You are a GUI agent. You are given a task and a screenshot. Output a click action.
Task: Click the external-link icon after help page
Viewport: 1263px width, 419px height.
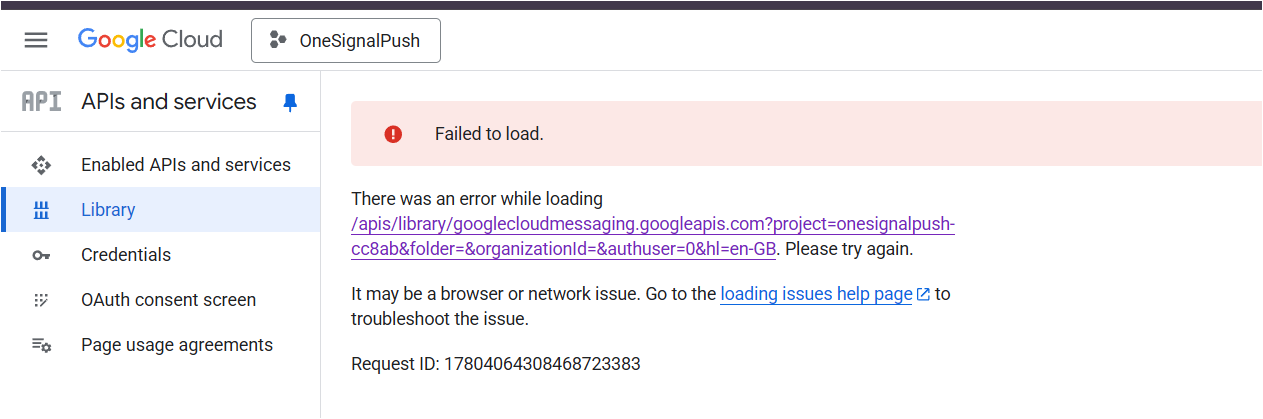point(923,294)
